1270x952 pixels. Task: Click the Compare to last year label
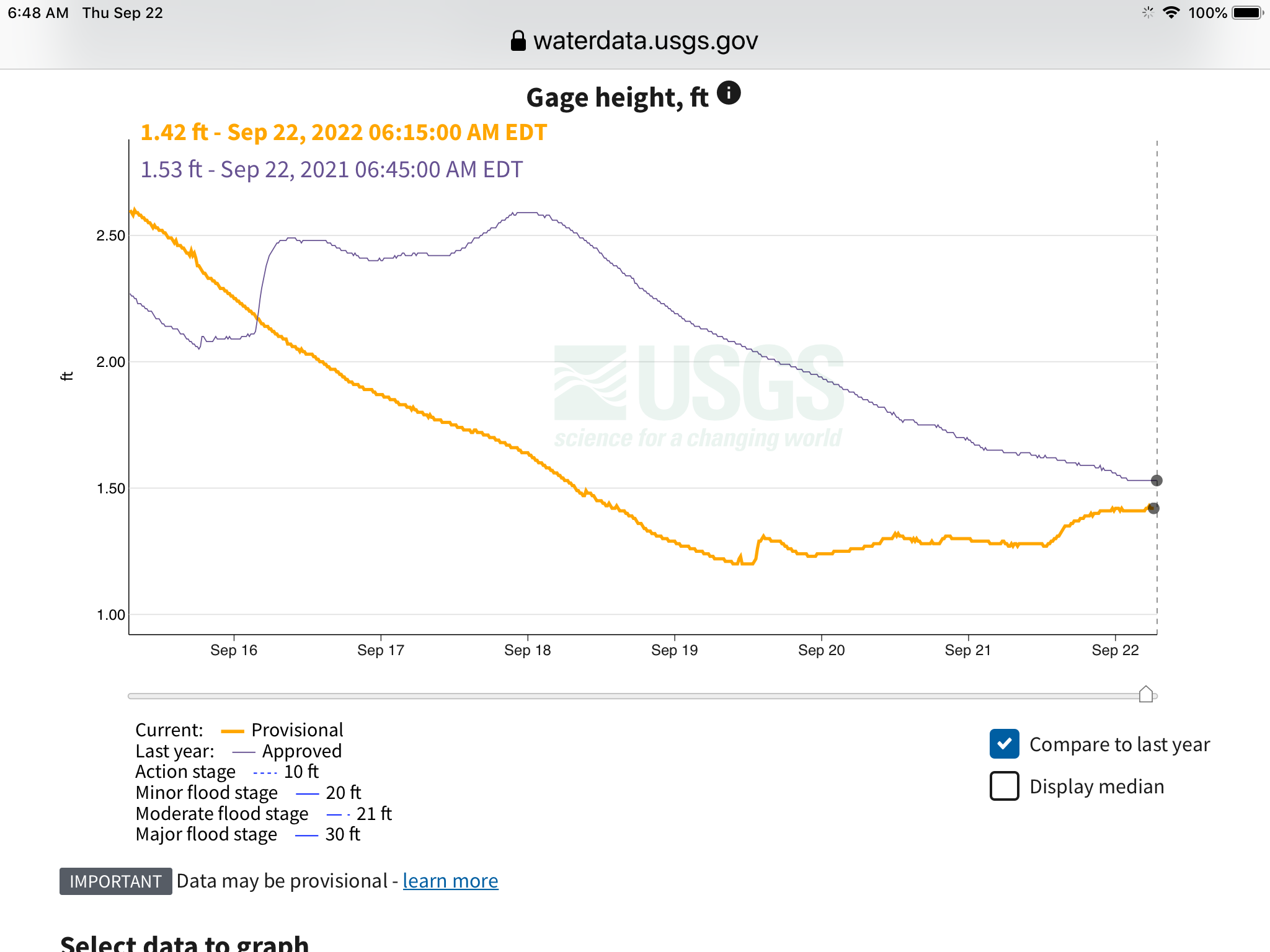[x=1119, y=744]
